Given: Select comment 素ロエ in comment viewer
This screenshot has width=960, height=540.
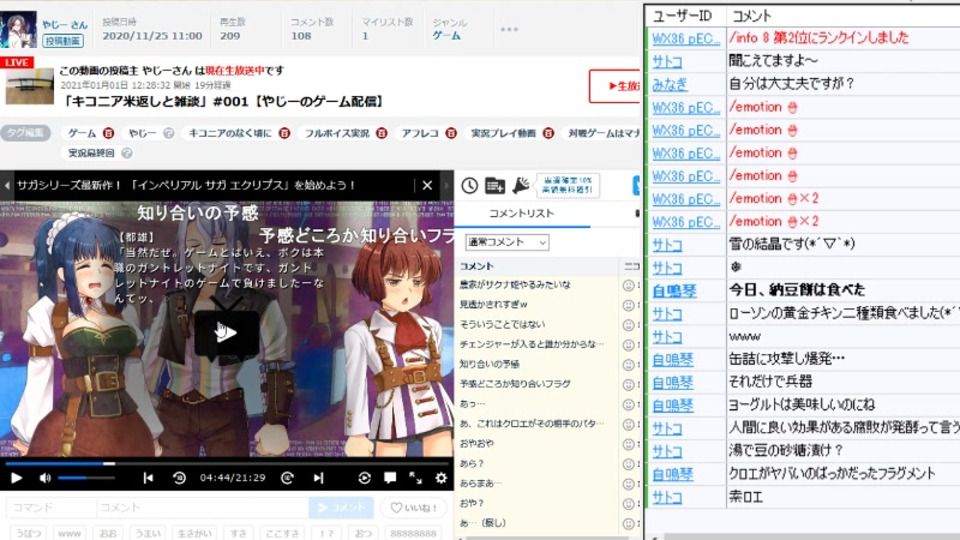Looking at the screenshot, I should (746, 497).
